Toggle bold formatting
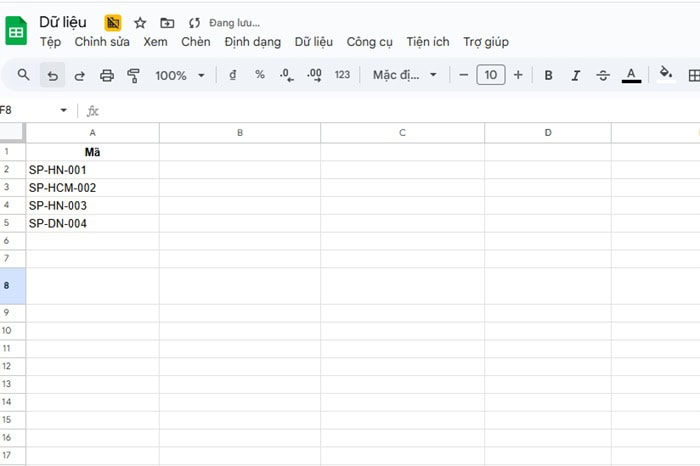The width and height of the screenshot is (700, 466). pyautogui.click(x=548, y=75)
